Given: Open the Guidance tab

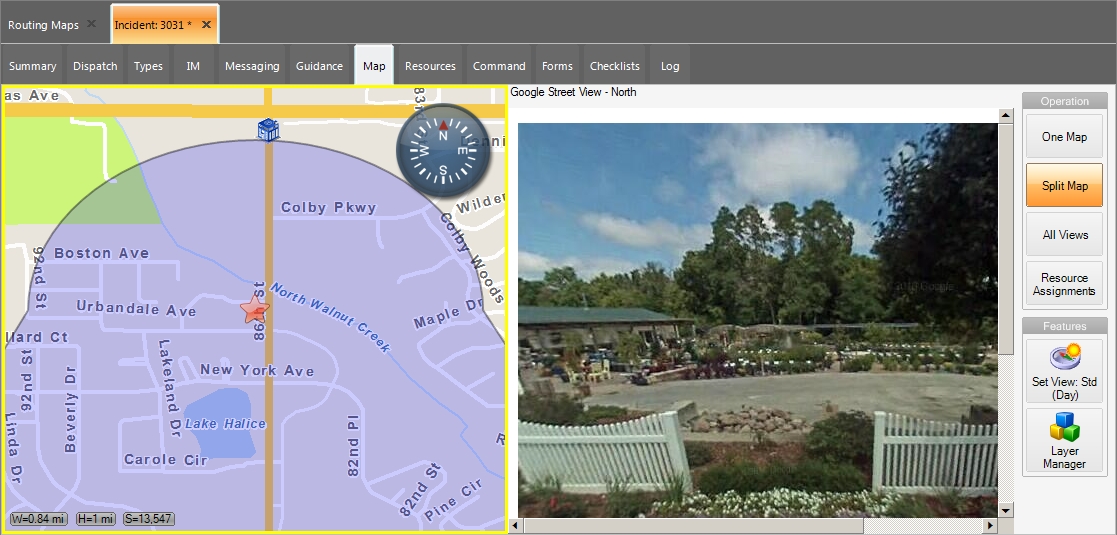Looking at the screenshot, I should point(319,66).
